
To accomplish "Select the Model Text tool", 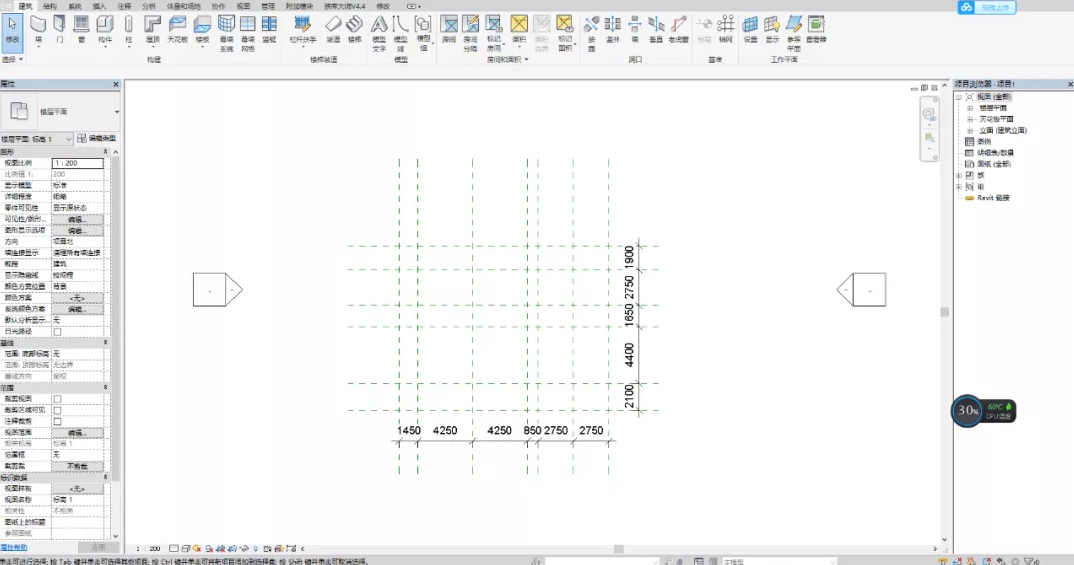I will [x=379, y=32].
